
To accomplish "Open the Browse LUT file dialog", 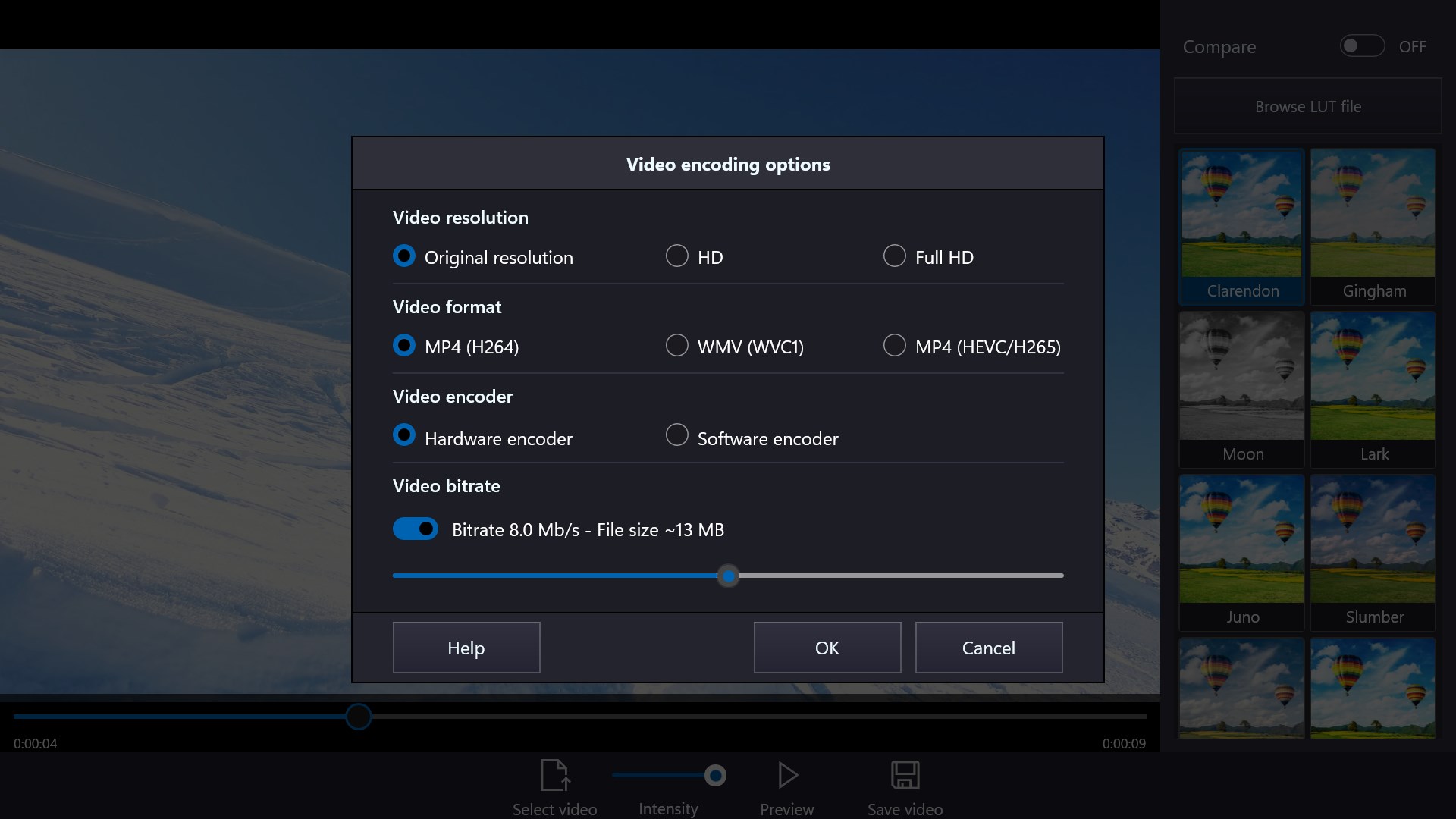I will [1307, 106].
